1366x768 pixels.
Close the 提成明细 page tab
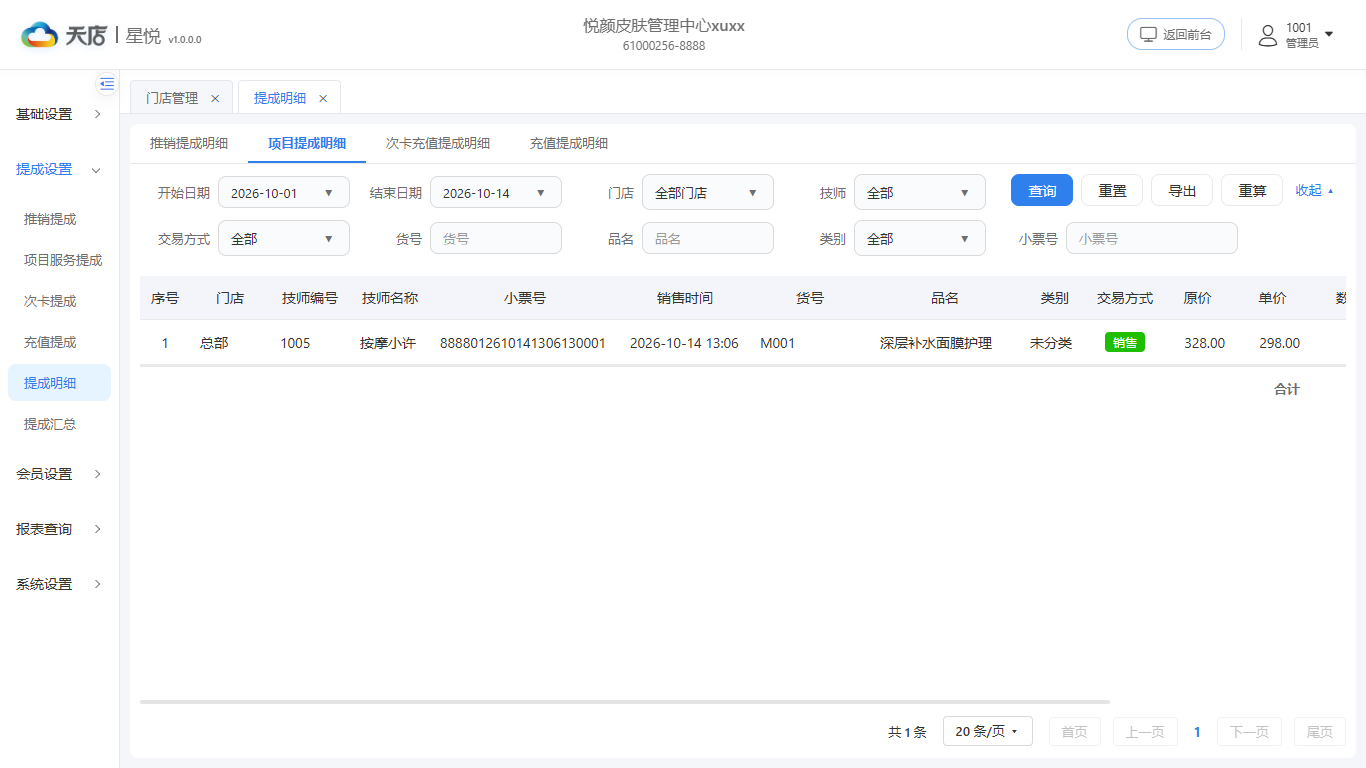[323, 98]
